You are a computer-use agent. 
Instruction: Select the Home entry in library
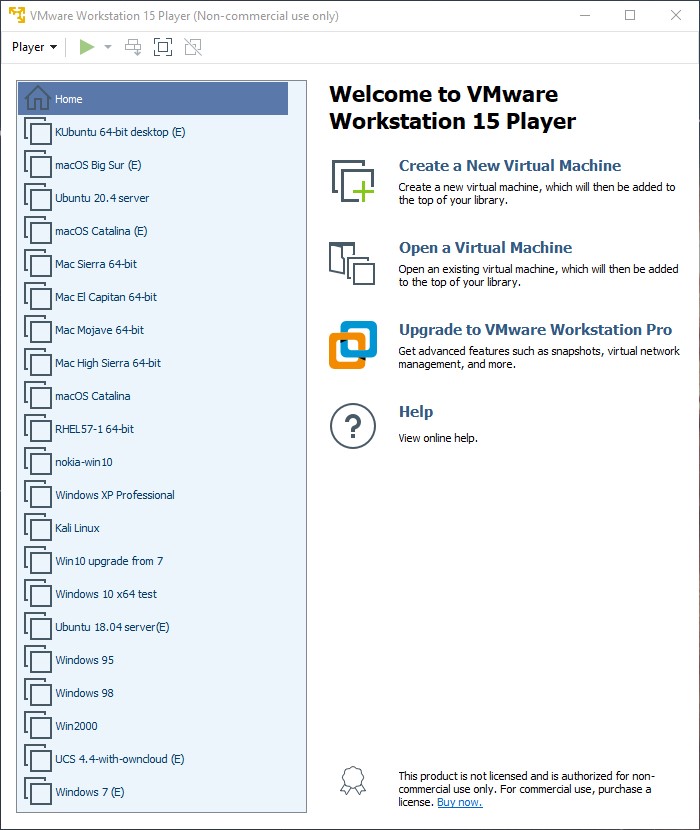coord(153,98)
